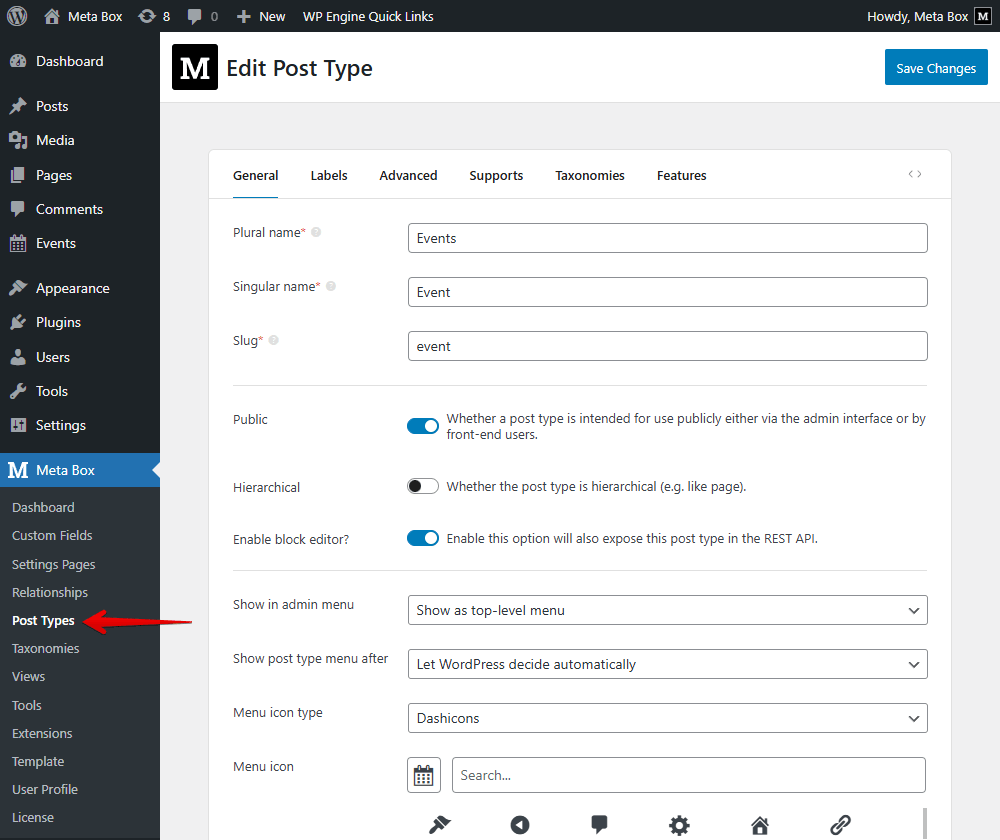Click the New plus icon
1000x840 pixels.
click(x=244, y=17)
